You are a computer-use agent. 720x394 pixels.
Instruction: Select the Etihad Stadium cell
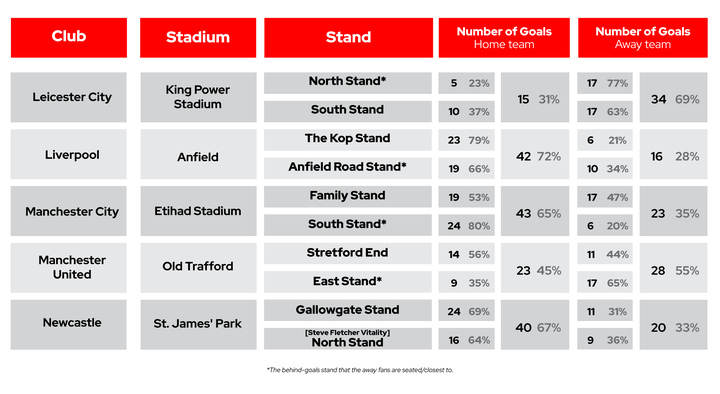(x=198, y=211)
